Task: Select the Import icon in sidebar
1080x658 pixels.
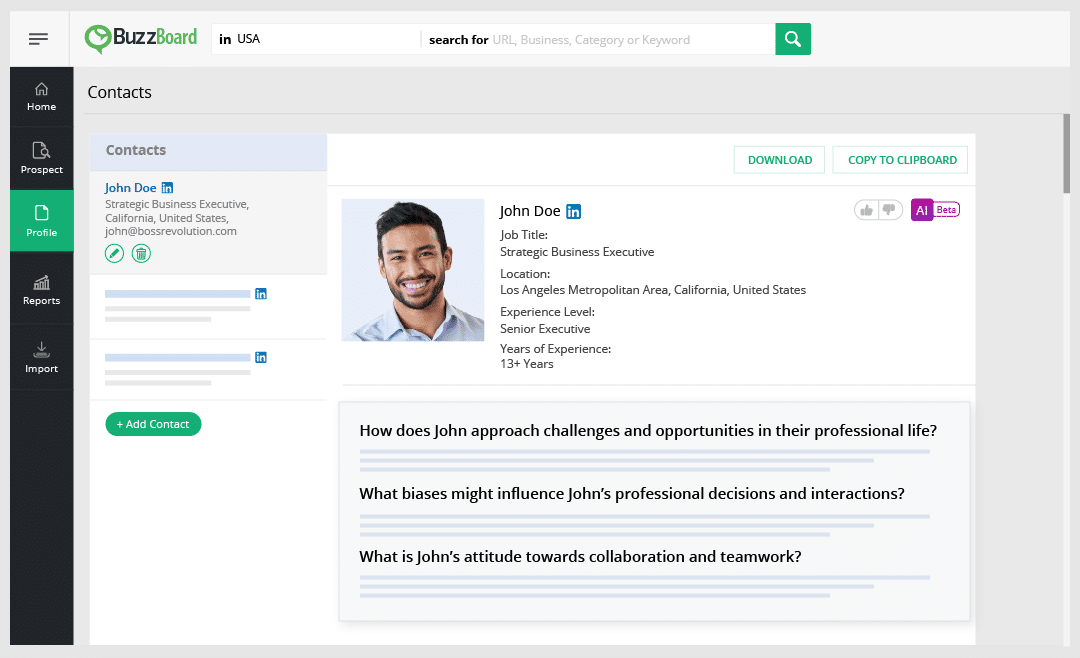Action: (x=41, y=356)
